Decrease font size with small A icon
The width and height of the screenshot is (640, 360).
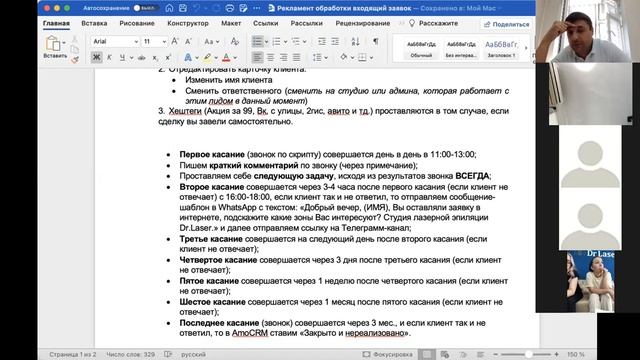tap(188, 41)
